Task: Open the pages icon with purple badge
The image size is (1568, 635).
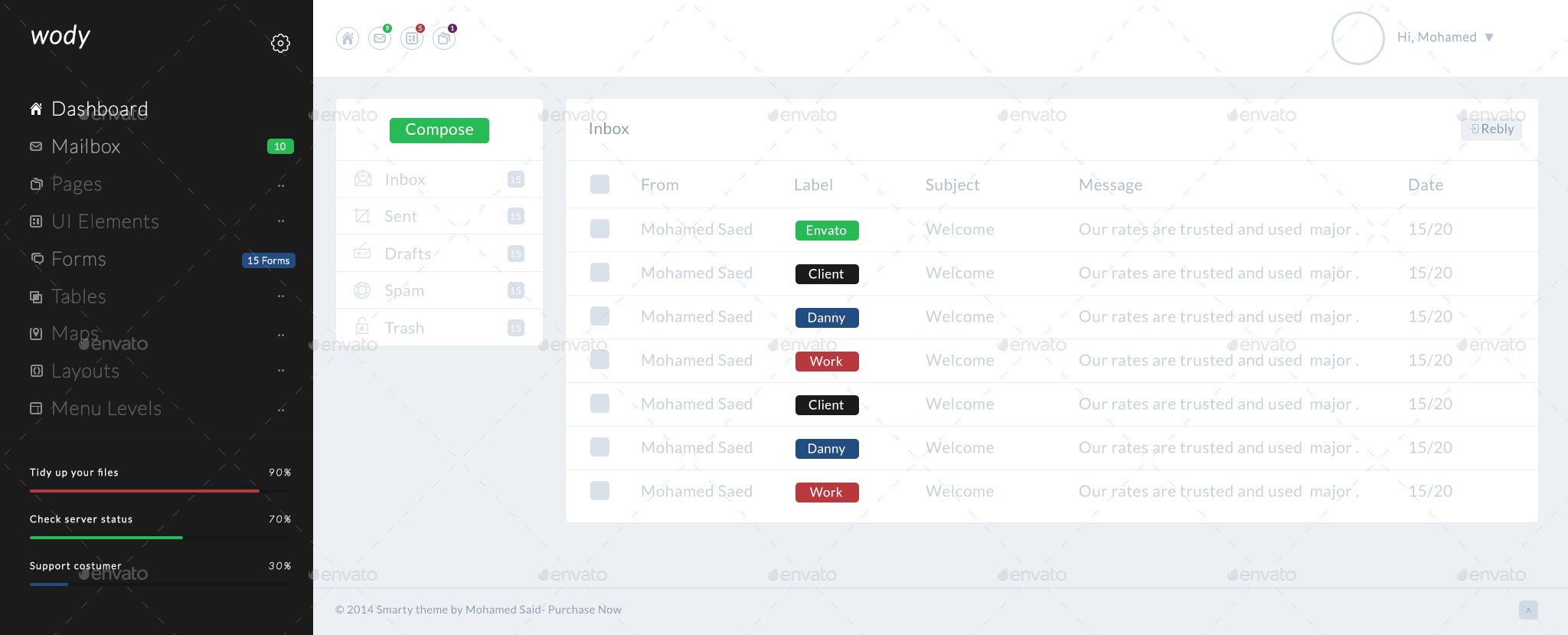Action: (x=444, y=38)
